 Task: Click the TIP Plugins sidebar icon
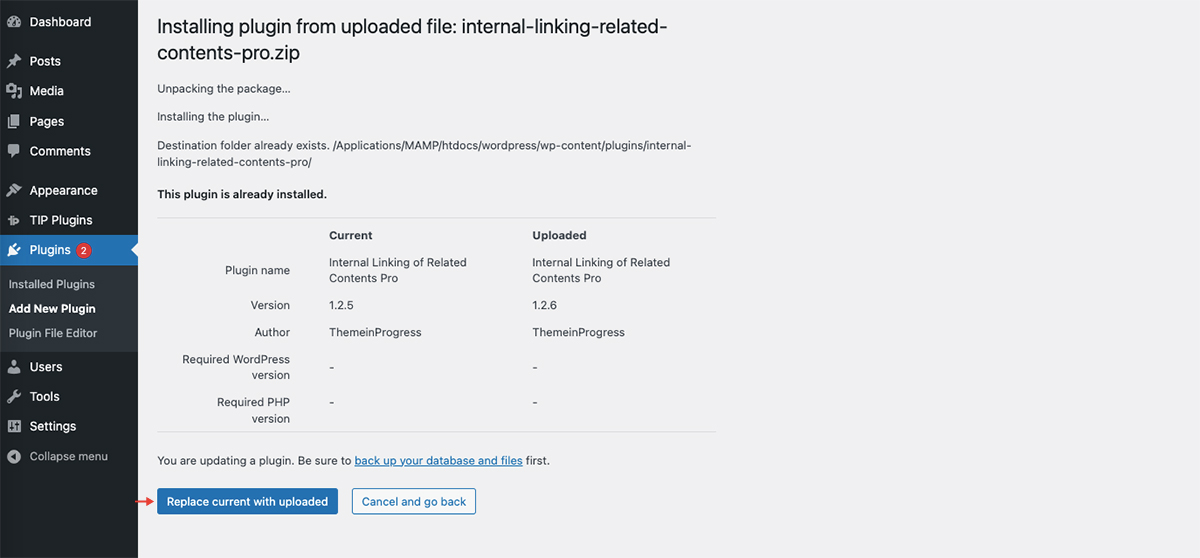pos(14,220)
